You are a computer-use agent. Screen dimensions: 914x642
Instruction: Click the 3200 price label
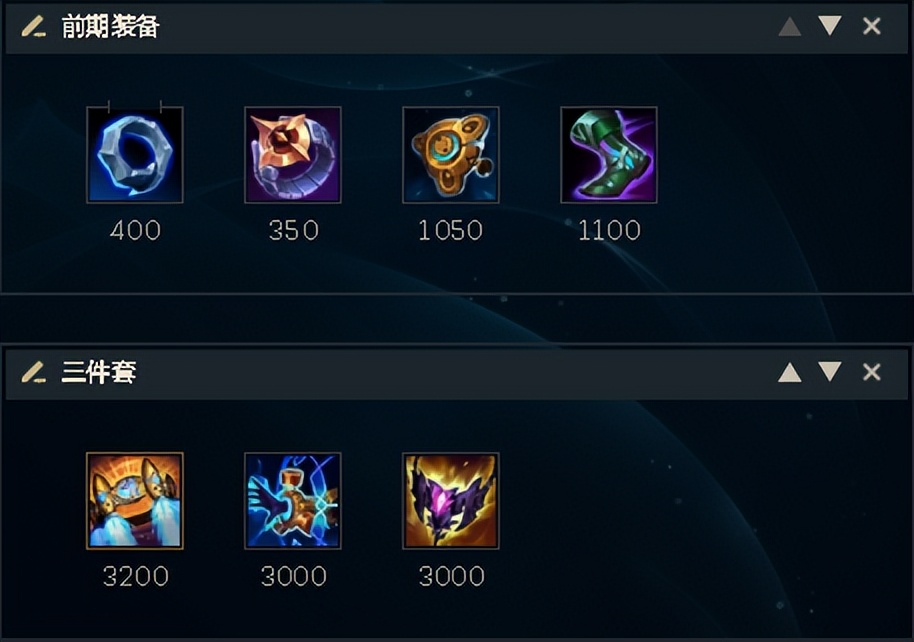tap(135, 576)
